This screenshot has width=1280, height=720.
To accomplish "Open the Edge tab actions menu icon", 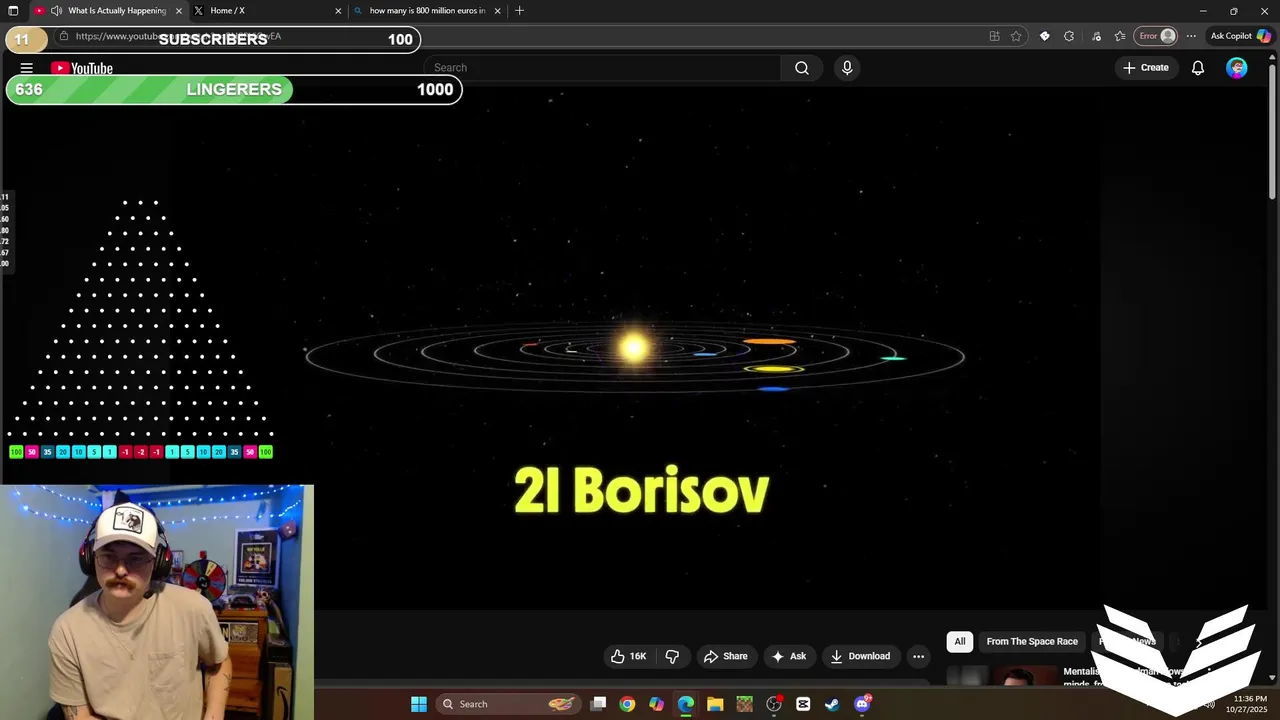I will (13, 11).
